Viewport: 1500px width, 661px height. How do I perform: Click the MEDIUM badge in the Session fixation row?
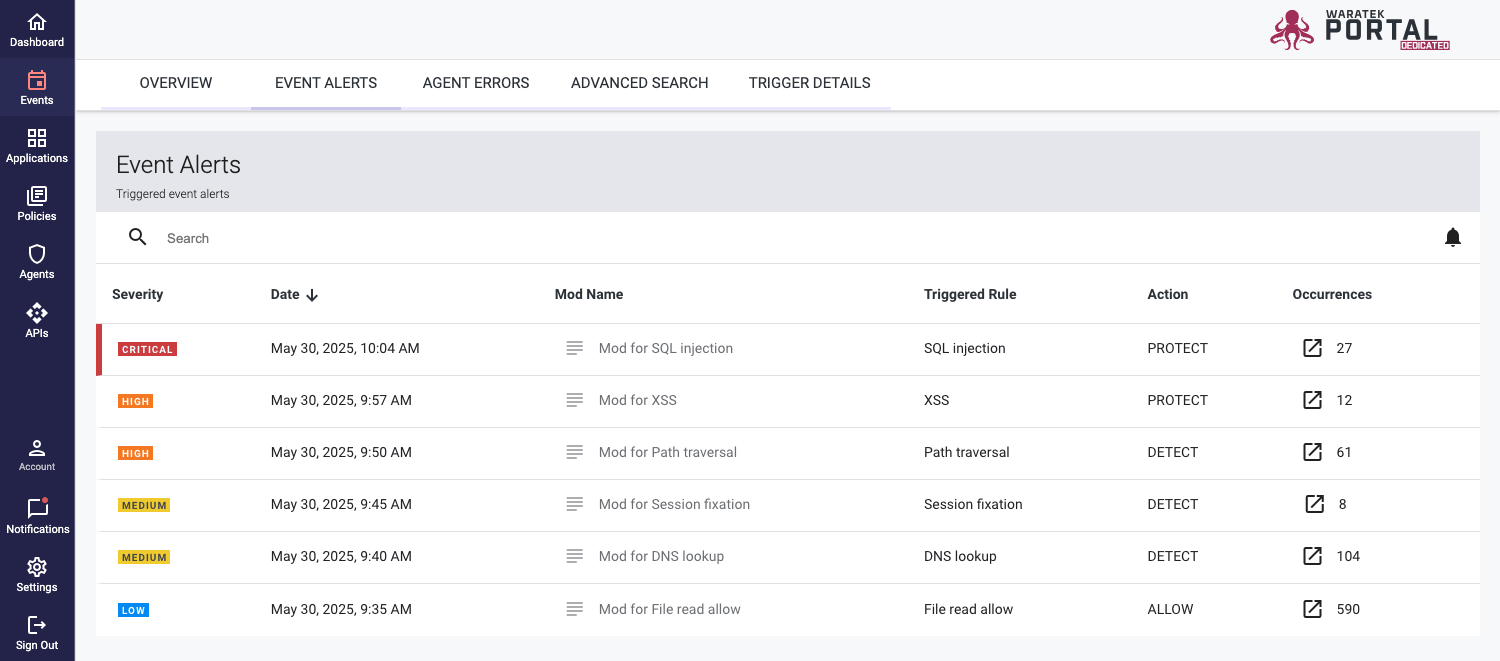coord(144,505)
